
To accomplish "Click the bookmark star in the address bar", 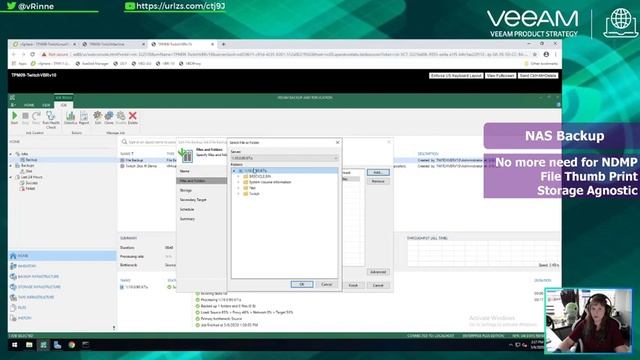I will (535, 54).
